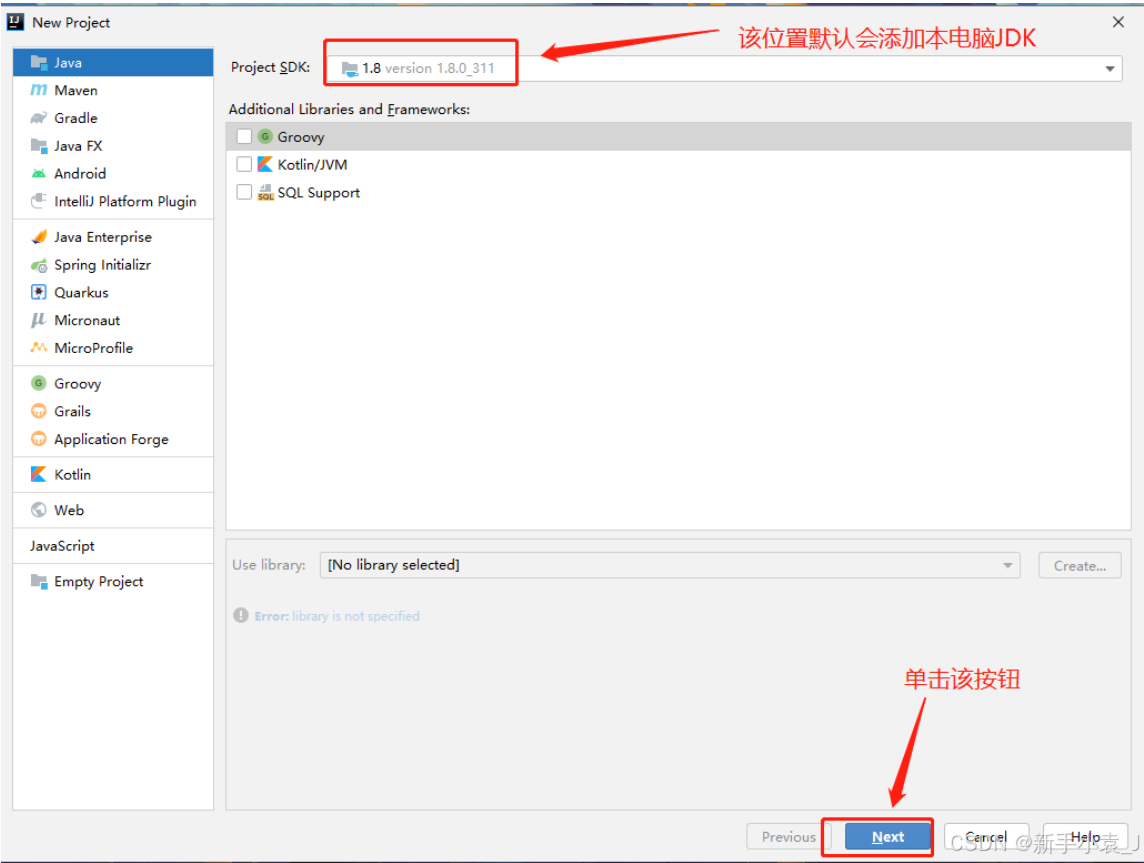This screenshot has width=1144, height=863.
Task: Click the SQL Support framework icon
Action: [x=266, y=193]
